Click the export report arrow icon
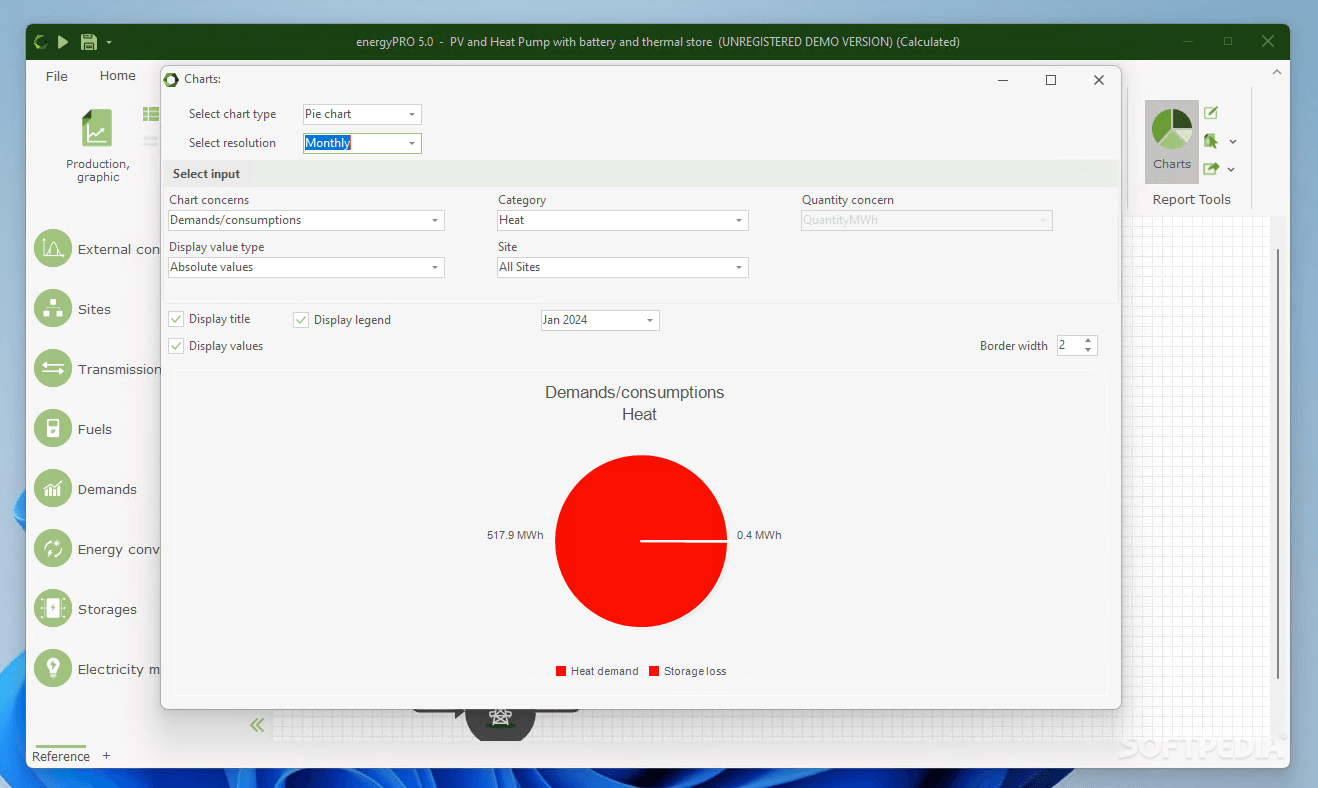 [1211, 169]
